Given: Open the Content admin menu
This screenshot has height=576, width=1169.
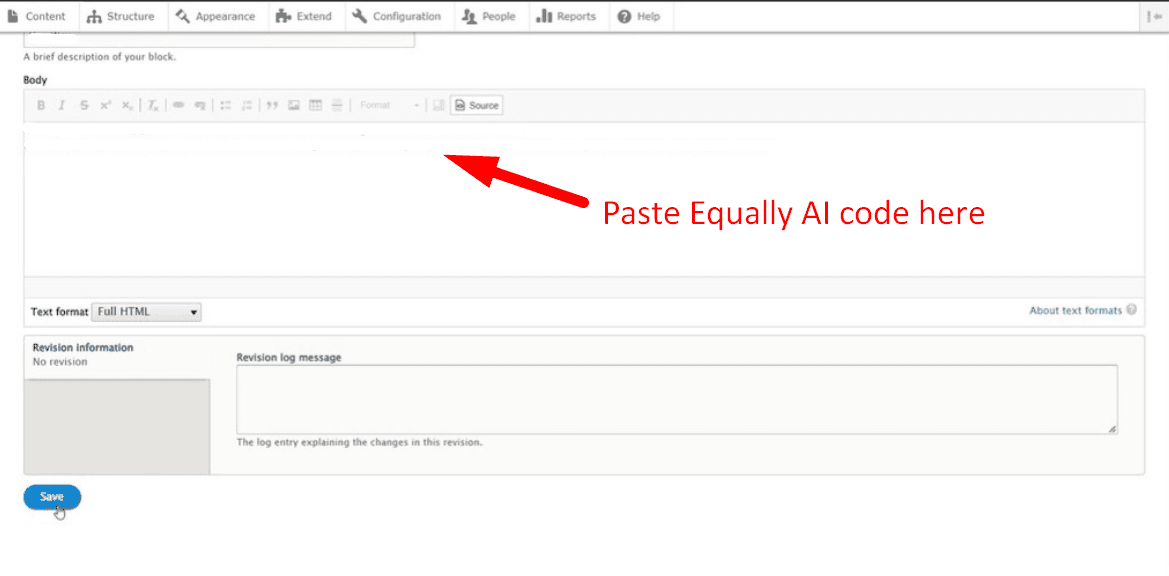Looking at the screenshot, I should tap(37, 16).
